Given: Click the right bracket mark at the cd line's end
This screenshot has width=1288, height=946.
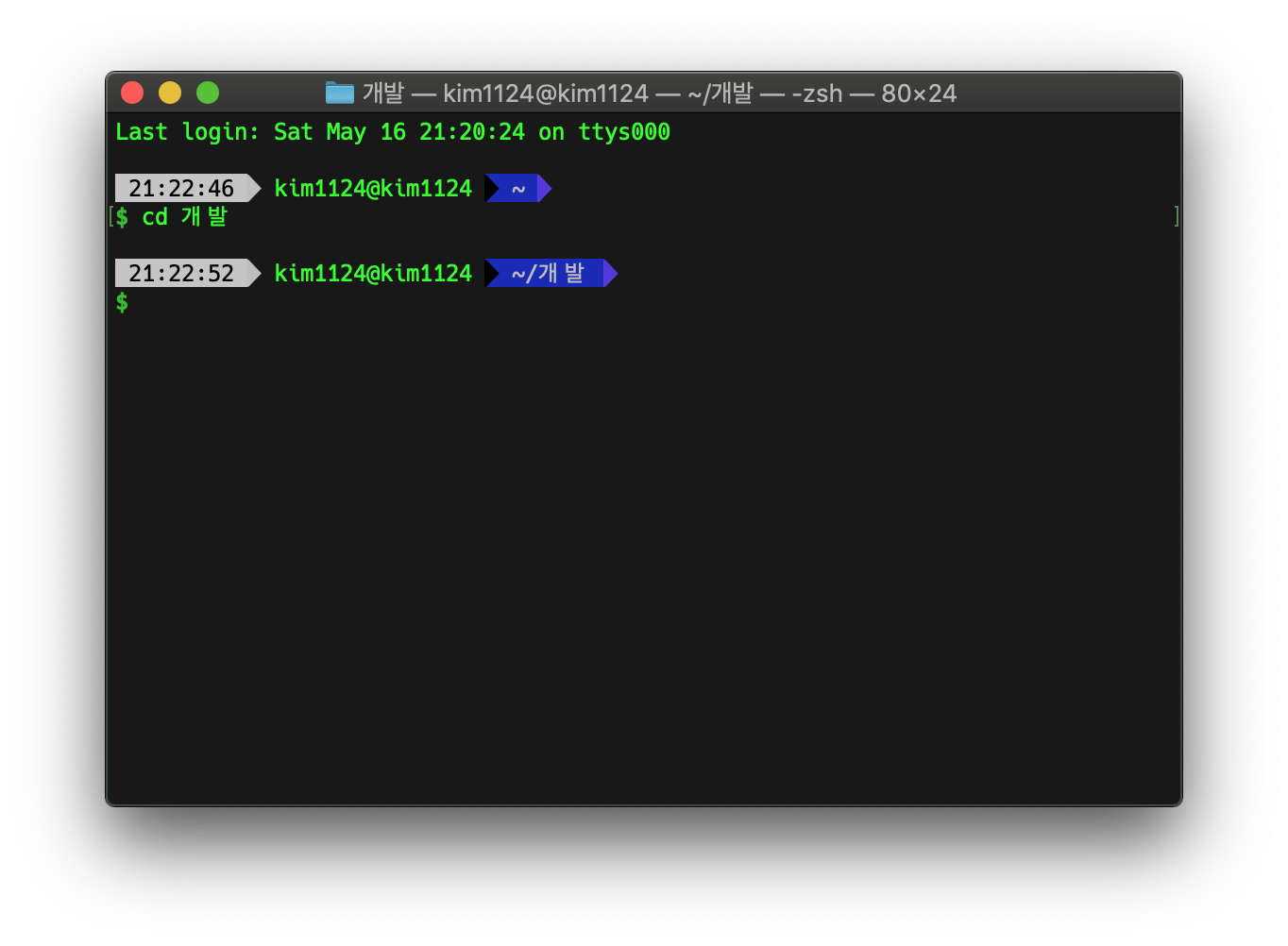Looking at the screenshot, I should click(x=1177, y=216).
